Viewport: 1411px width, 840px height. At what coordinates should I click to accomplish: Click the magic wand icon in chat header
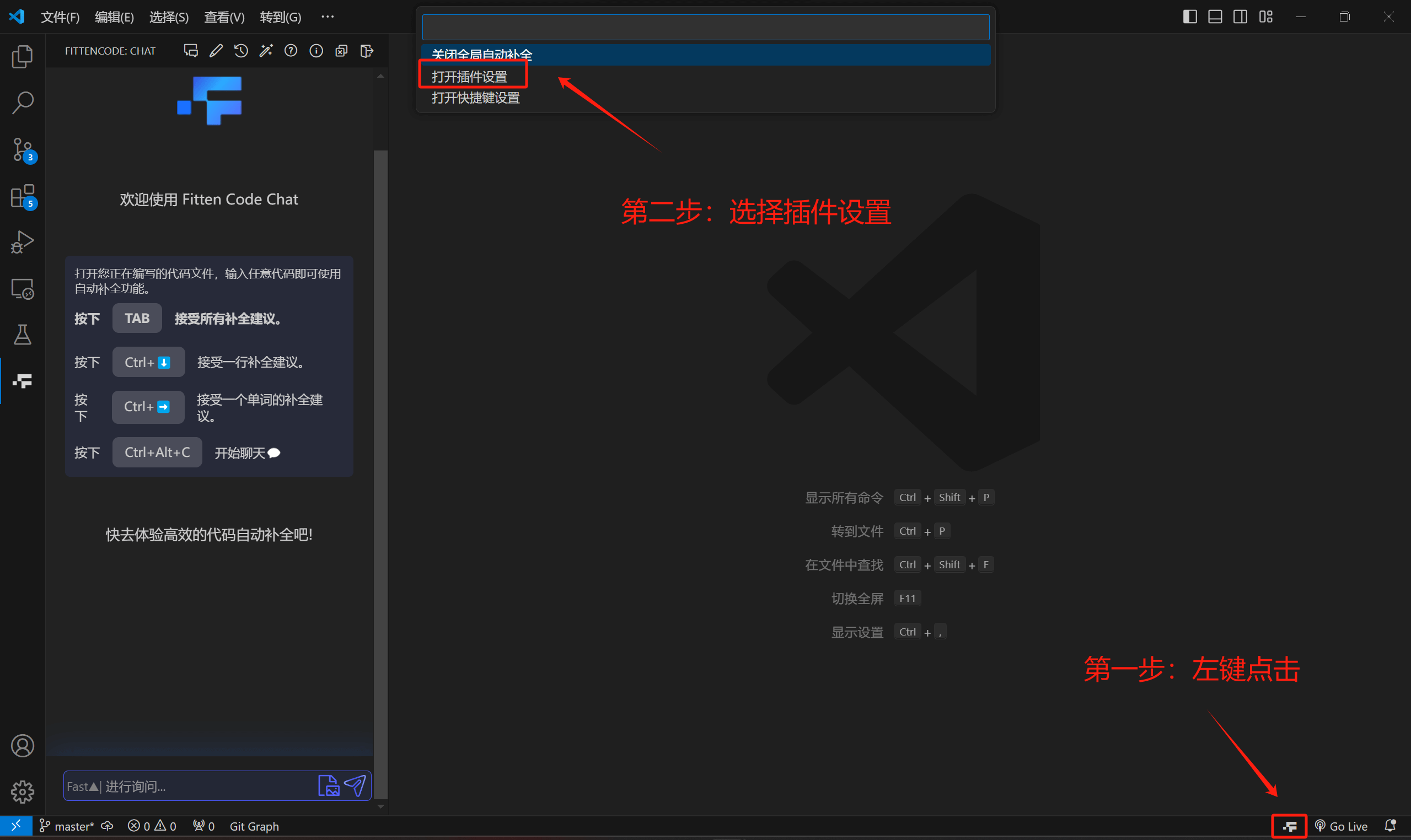[x=266, y=51]
